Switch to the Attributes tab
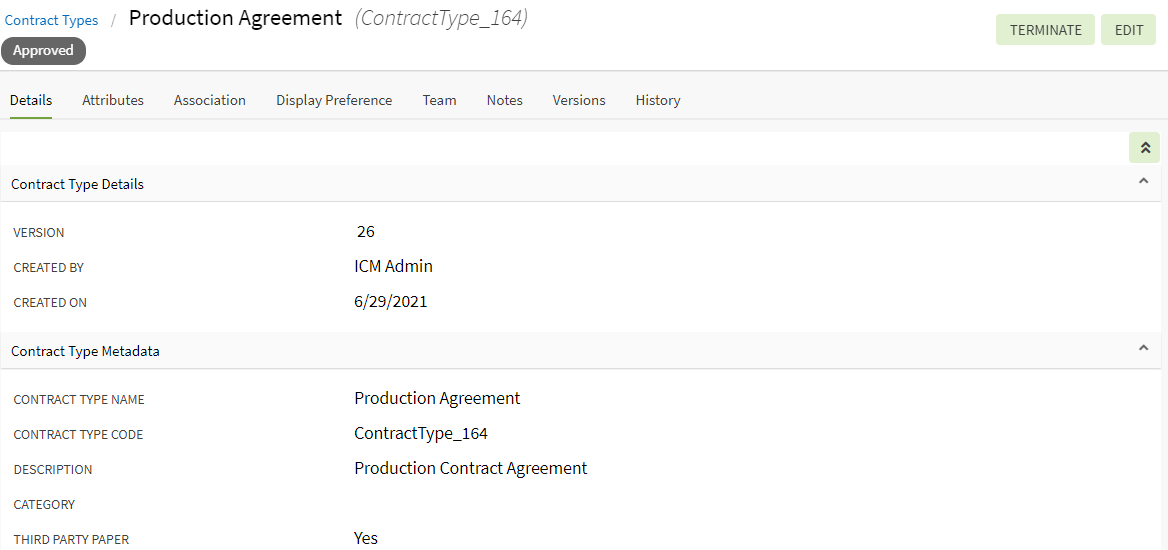Viewport: 1168px width, 550px height. click(113, 100)
